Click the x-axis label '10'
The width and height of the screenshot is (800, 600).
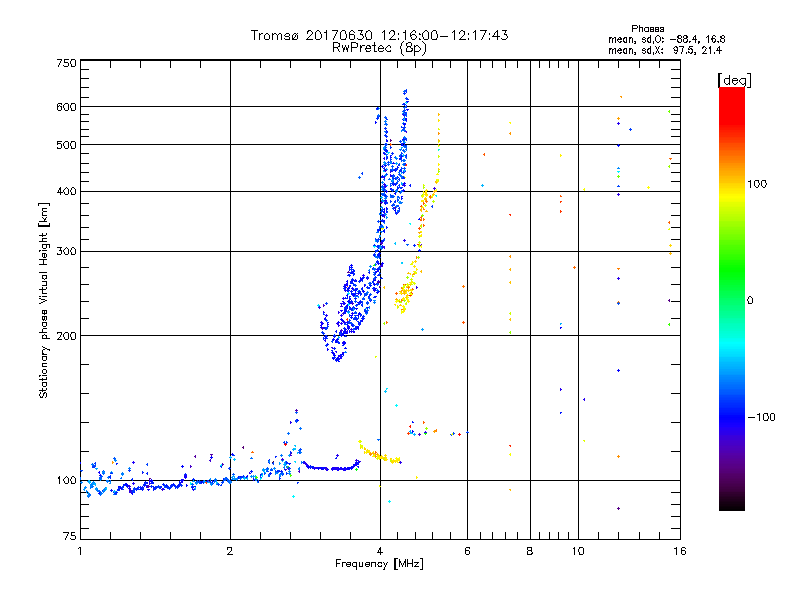pos(578,551)
